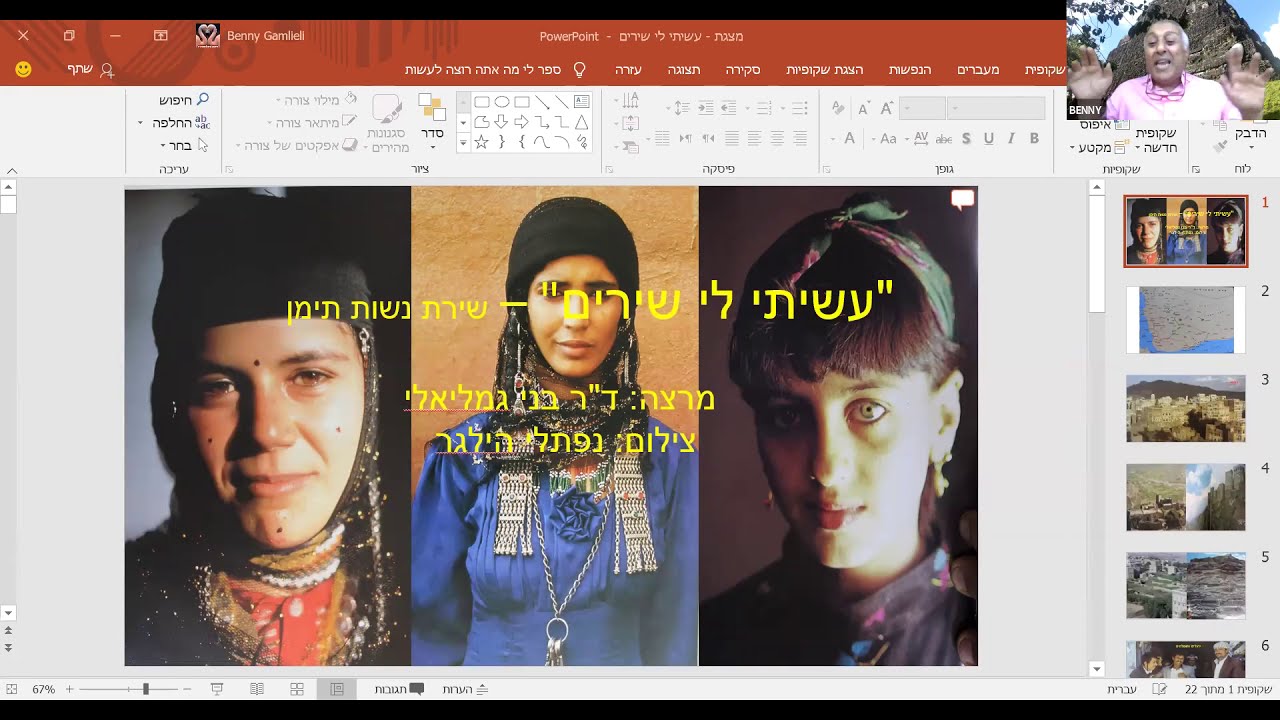Open Help (עזרה) tab
Screen dimensions: 1280x720
pyautogui.click(x=628, y=70)
